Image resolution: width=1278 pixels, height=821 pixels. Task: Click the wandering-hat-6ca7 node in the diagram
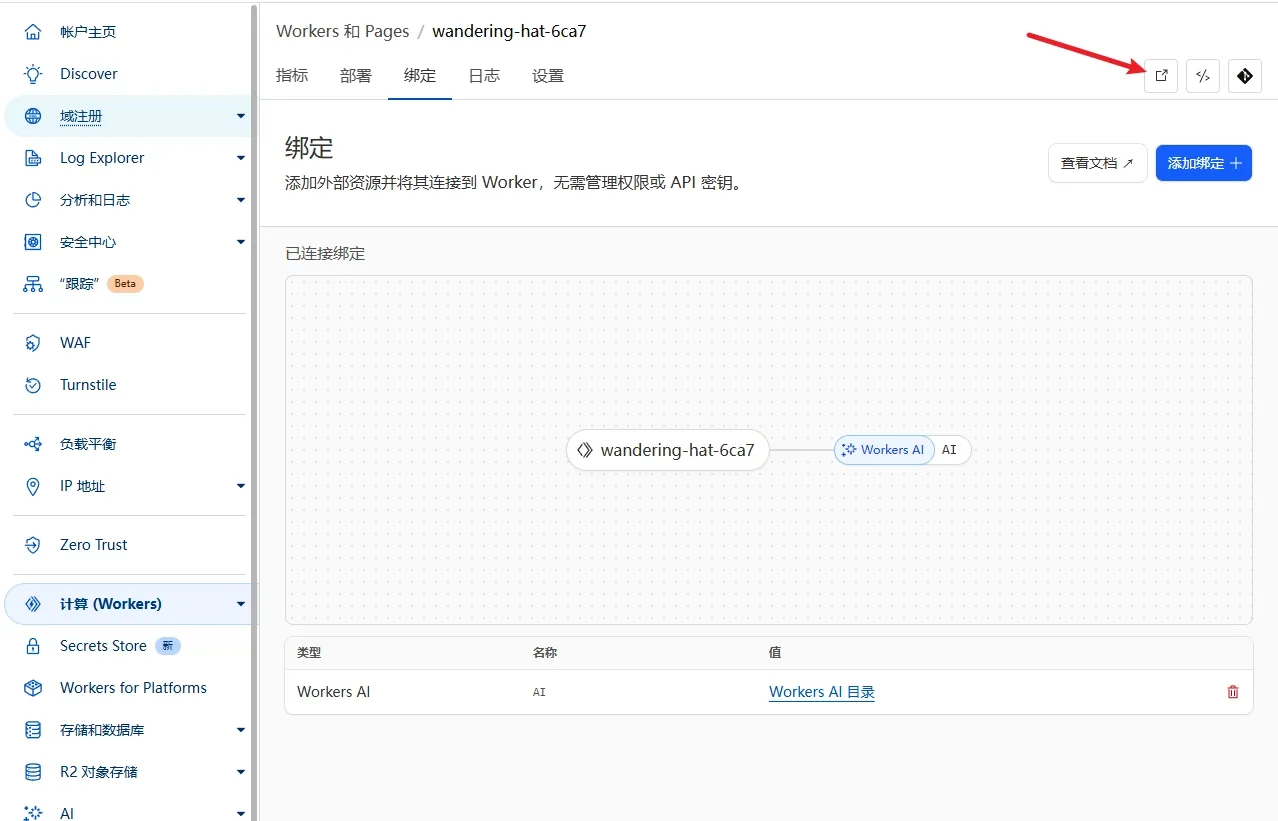tap(668, 450)
